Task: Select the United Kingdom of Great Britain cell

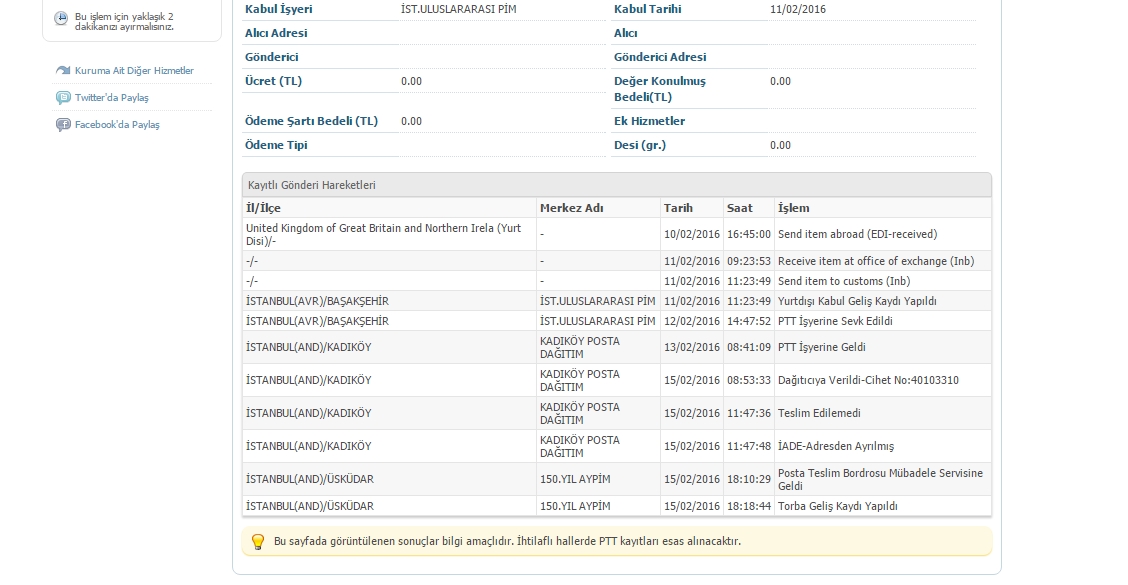Action: coord(389,235)
